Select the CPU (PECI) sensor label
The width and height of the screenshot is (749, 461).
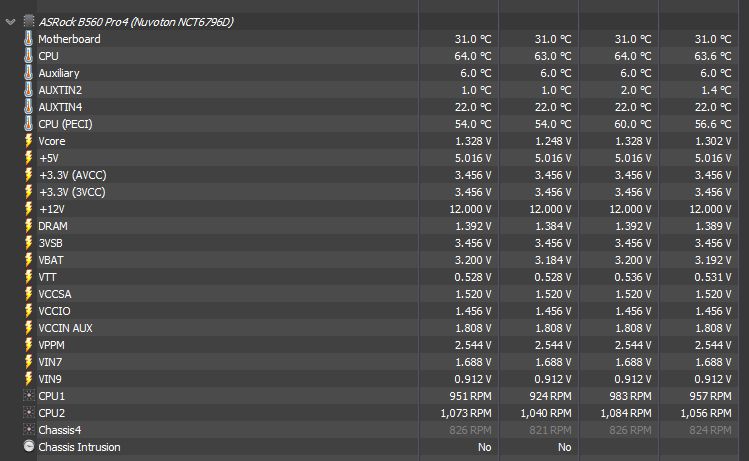(65, 124)
